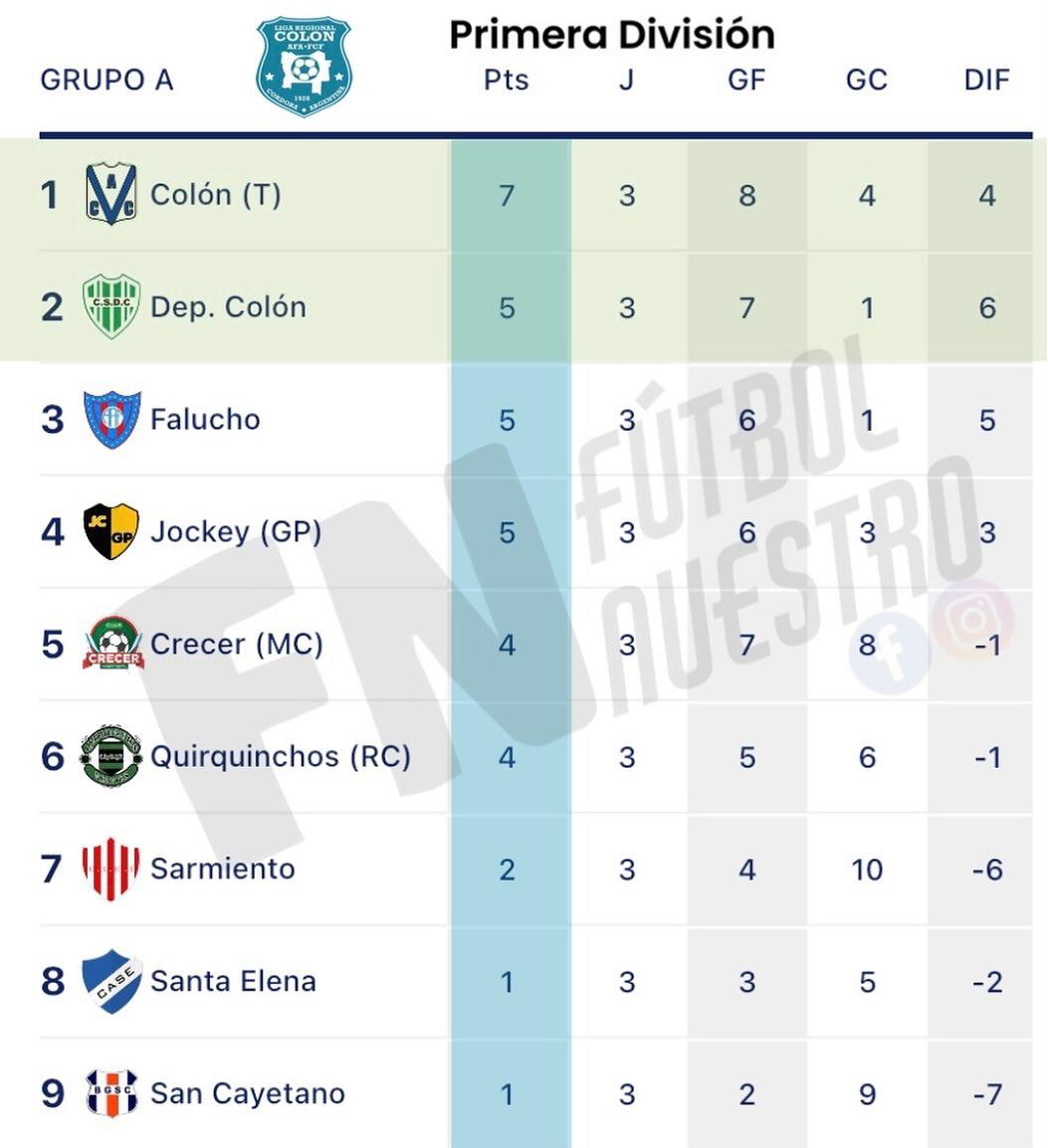Click the Santa Elena CASE crest
This screenshot has height=1148, width=1048.
110,981
